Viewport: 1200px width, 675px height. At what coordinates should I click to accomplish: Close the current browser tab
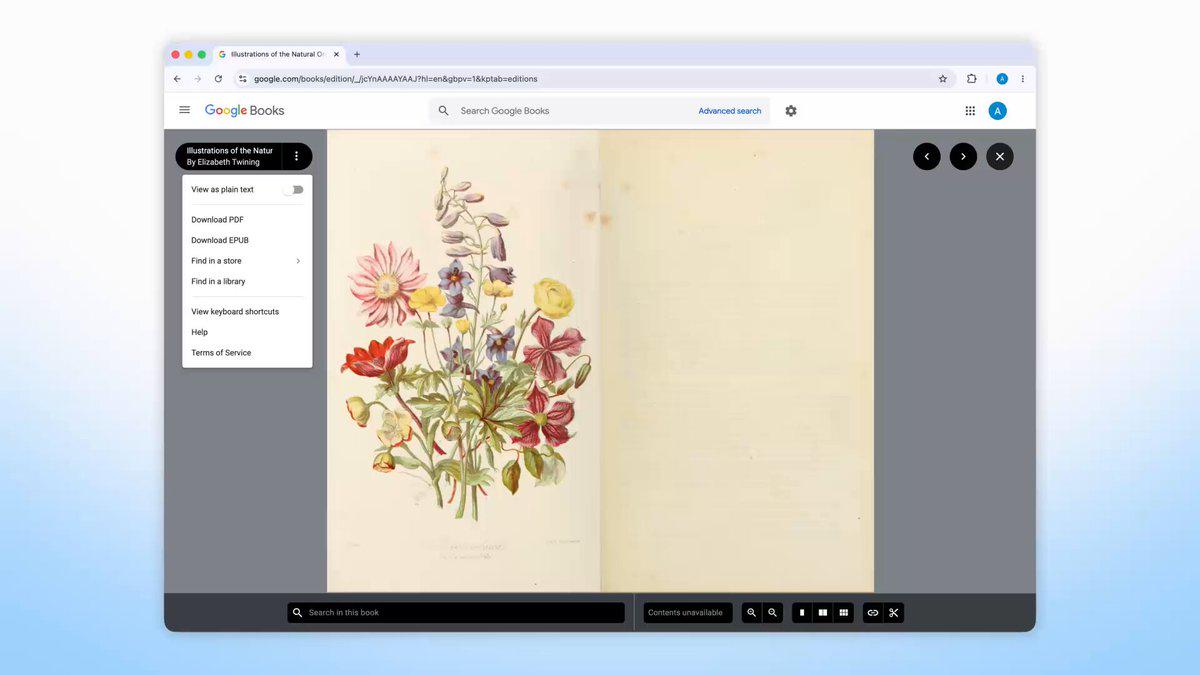click(x=337, y=54)
